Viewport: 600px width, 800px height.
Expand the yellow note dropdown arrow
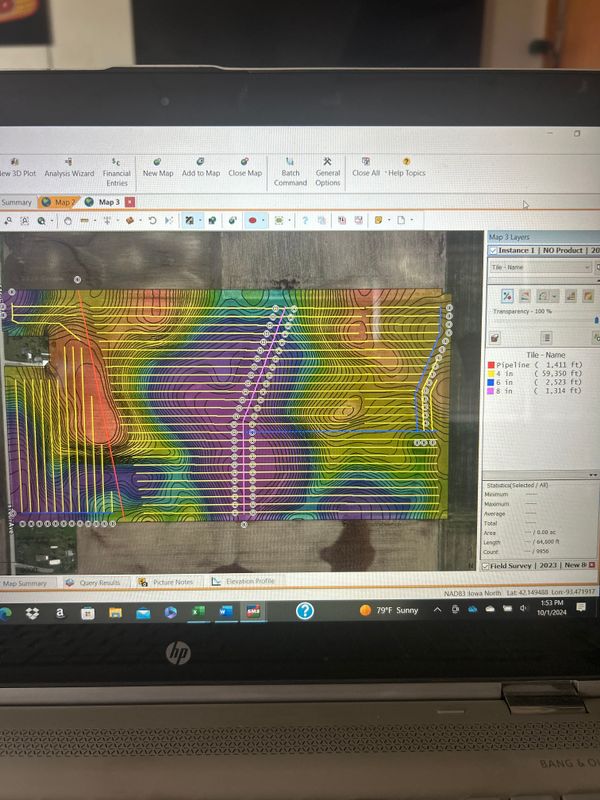389,220
